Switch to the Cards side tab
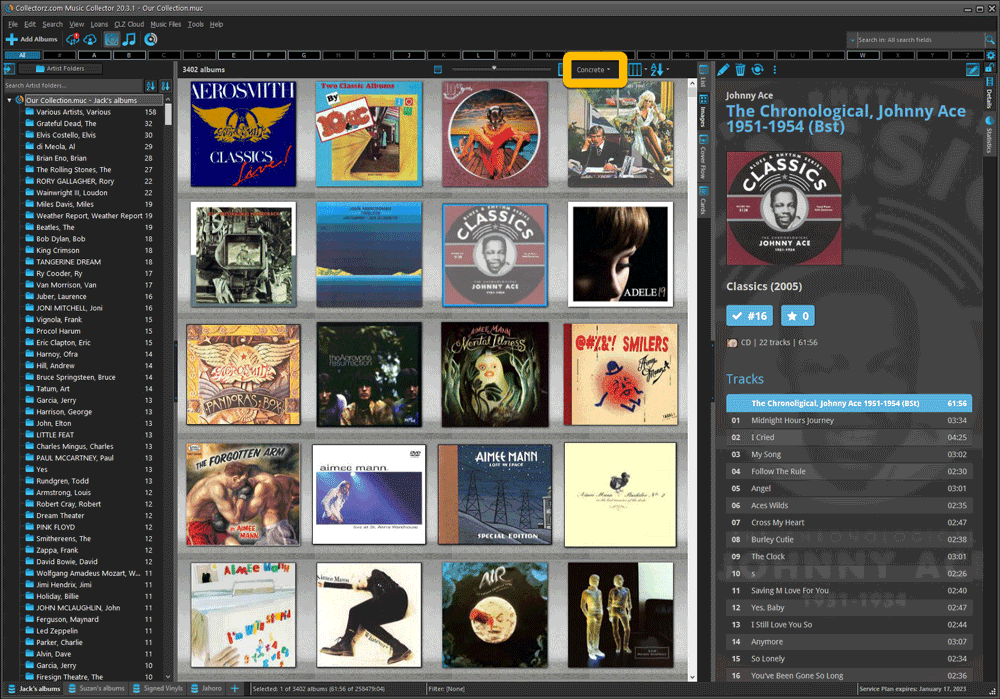Viewport: 1000px width, 699px height. point(703,200)
